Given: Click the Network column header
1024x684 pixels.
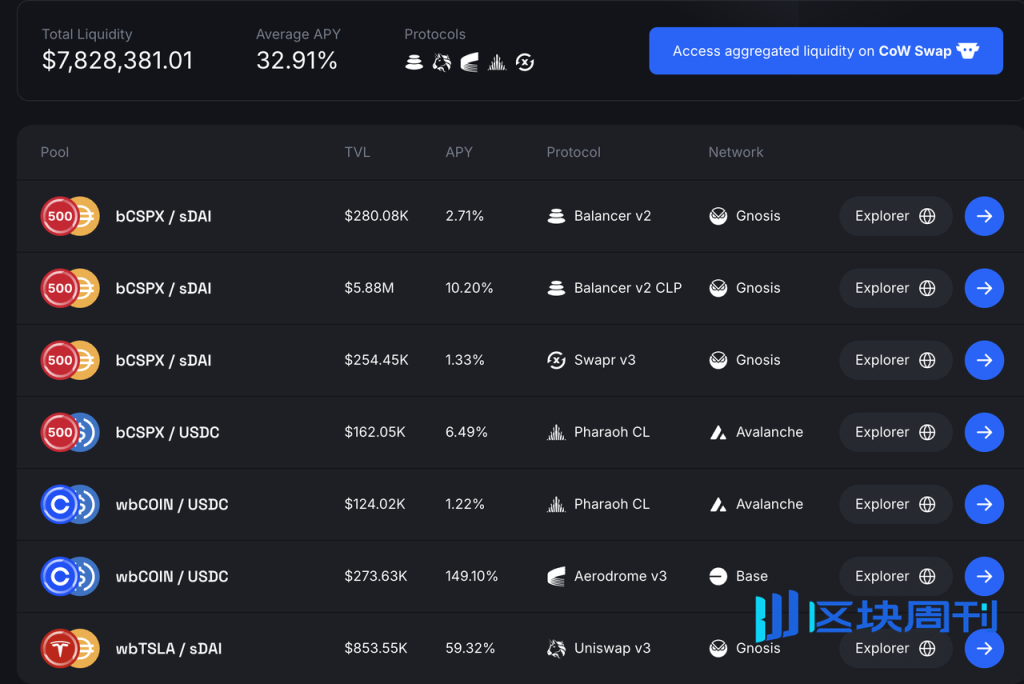Looking at the screenshot, I should (x=736, y=152).
